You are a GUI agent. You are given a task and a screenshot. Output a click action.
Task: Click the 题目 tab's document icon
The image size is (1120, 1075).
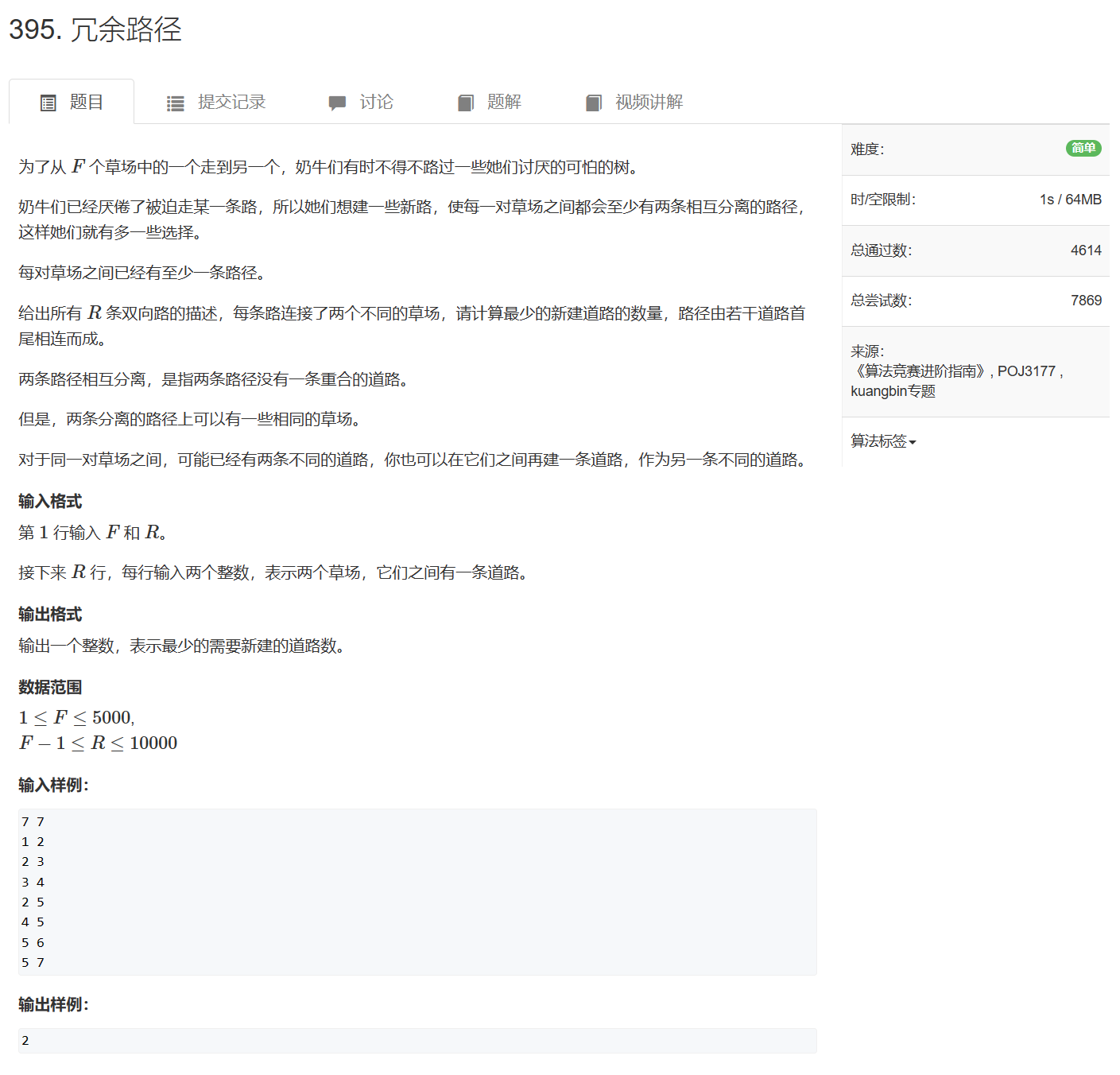pos(48,103)
